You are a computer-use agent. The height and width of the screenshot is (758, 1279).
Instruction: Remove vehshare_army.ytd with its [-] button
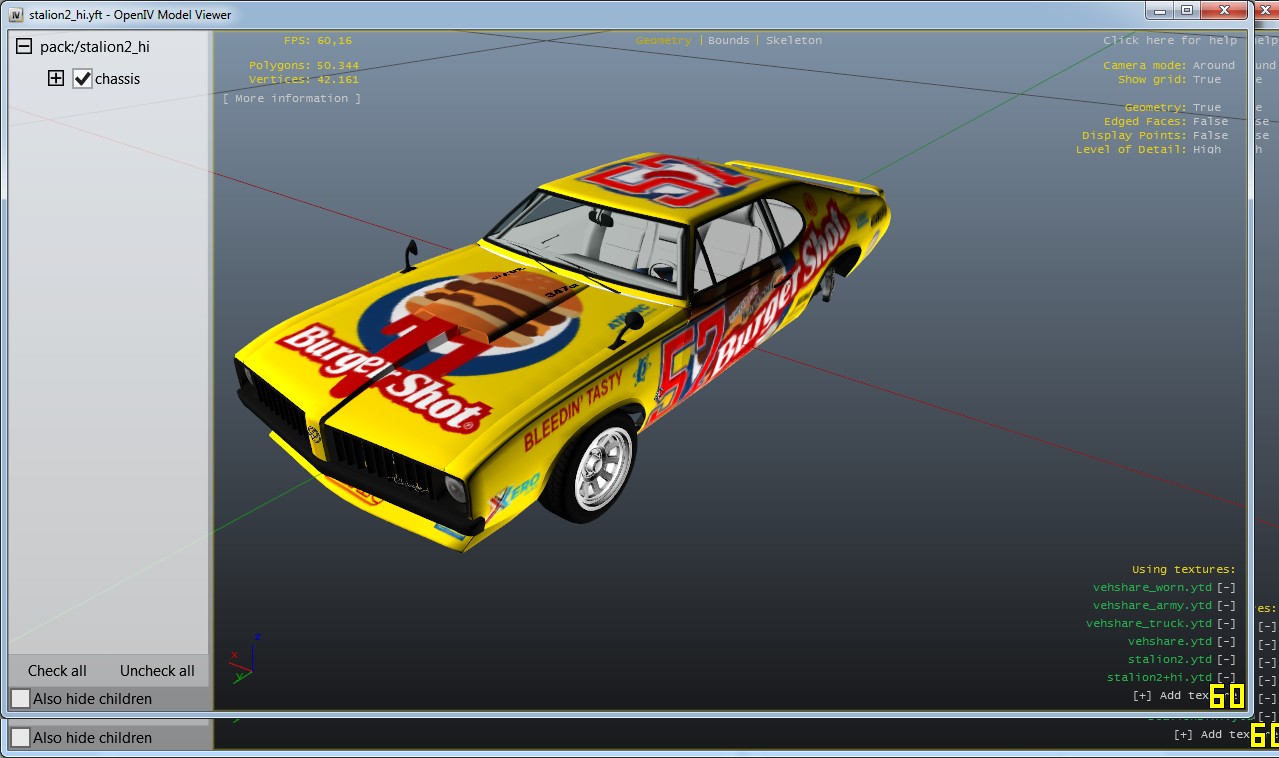coord(1226,605)
